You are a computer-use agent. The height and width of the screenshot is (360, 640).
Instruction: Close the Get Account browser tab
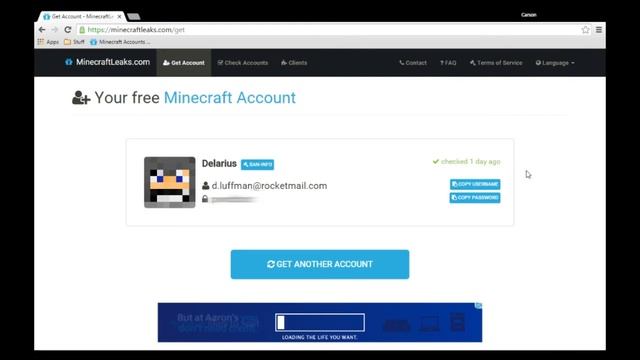coord(119,17)
